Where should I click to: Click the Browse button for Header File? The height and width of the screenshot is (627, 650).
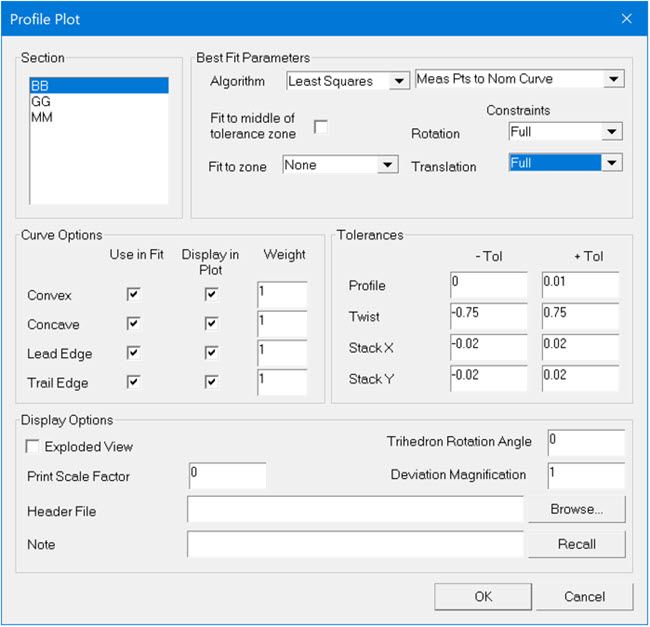576,509
